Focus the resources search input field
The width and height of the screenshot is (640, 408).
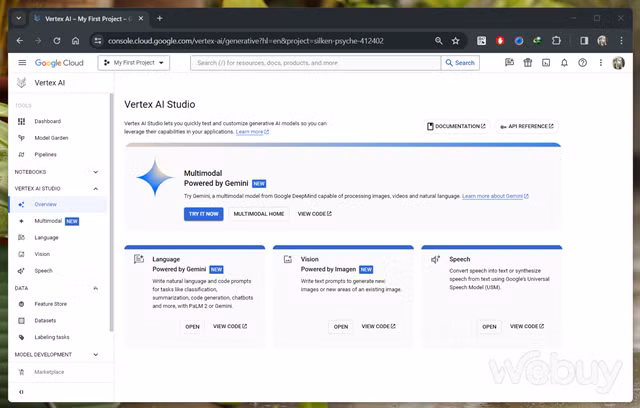click(316, 63)
